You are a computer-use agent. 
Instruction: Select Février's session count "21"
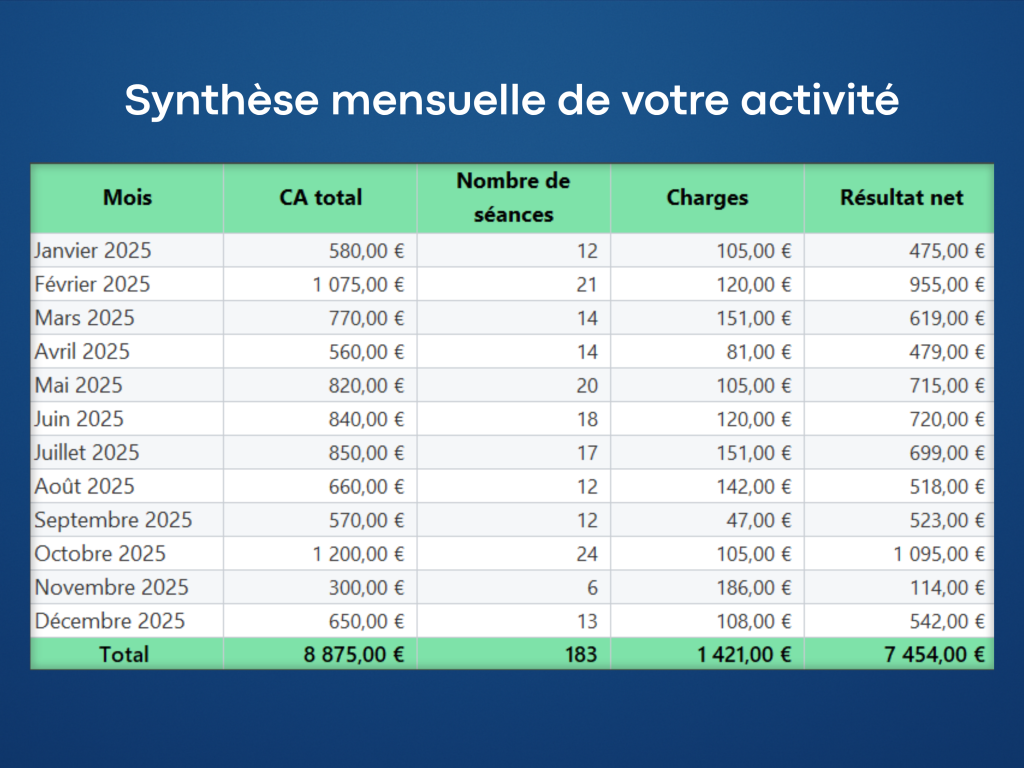click(586, 285)
